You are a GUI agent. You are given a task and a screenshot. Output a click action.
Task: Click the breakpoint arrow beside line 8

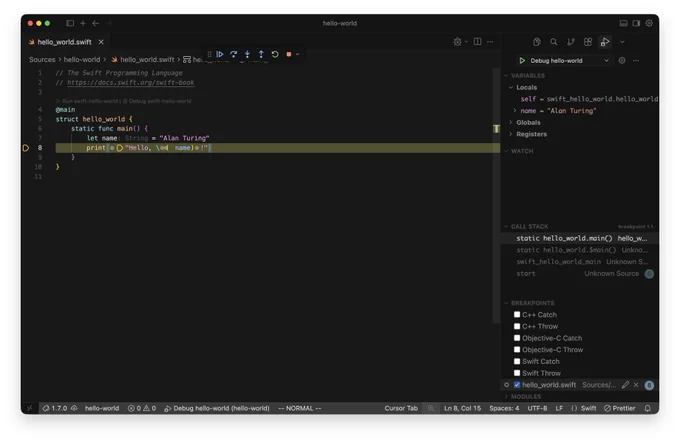click(x=26, y=148)
